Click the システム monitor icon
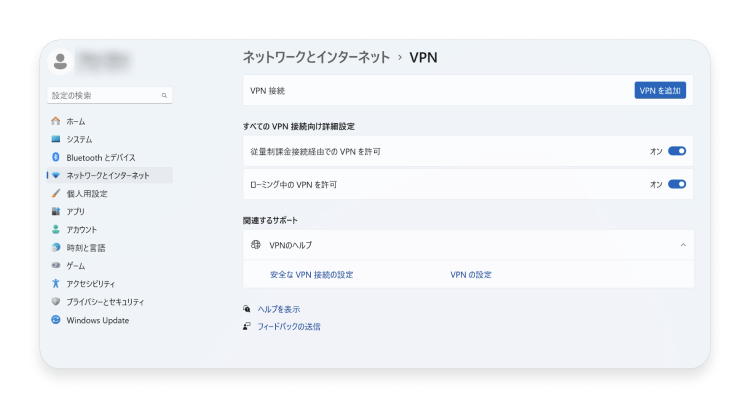750x409 pixels. coord(55,139)
